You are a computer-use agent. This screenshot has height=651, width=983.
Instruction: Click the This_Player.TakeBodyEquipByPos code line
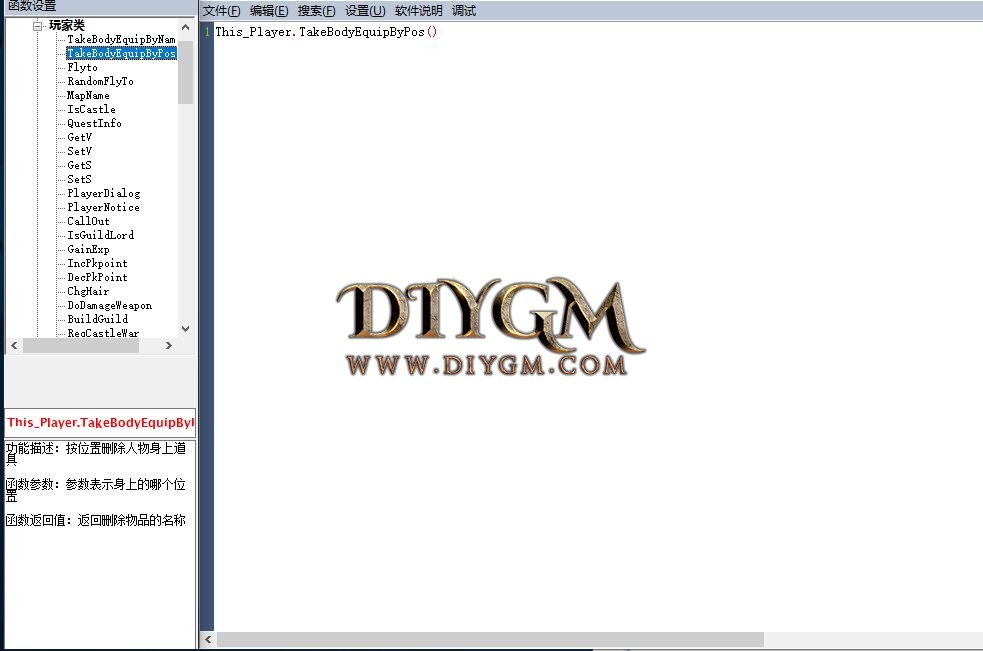click(x=326, y=31)
